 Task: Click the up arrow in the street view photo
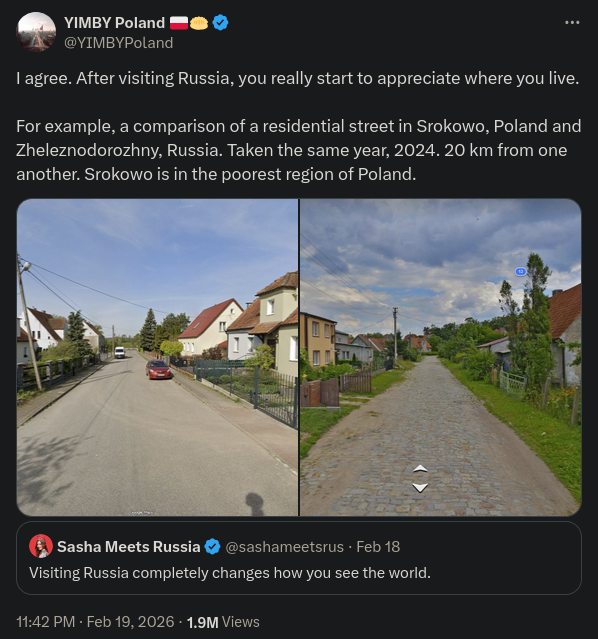[x=420, y=469]
